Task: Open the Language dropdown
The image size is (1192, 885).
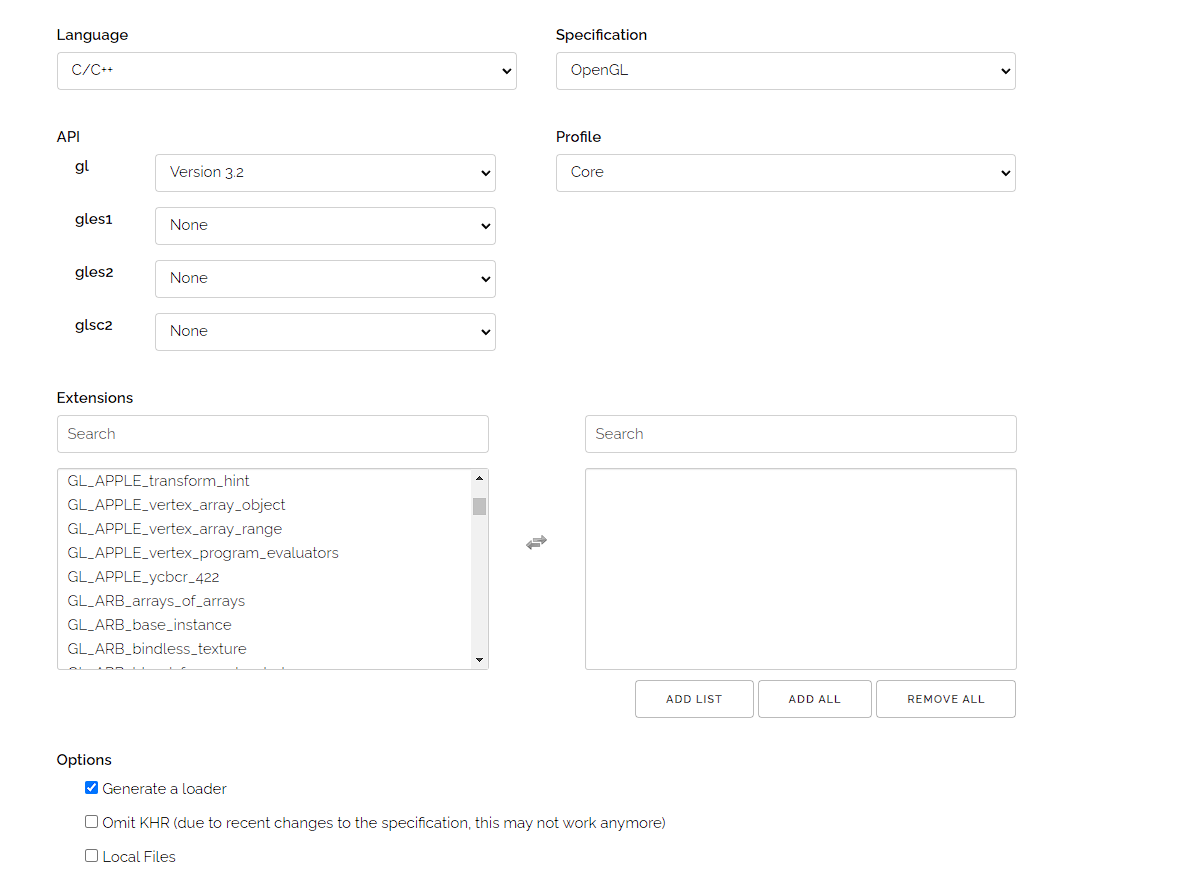Action: 286,71
